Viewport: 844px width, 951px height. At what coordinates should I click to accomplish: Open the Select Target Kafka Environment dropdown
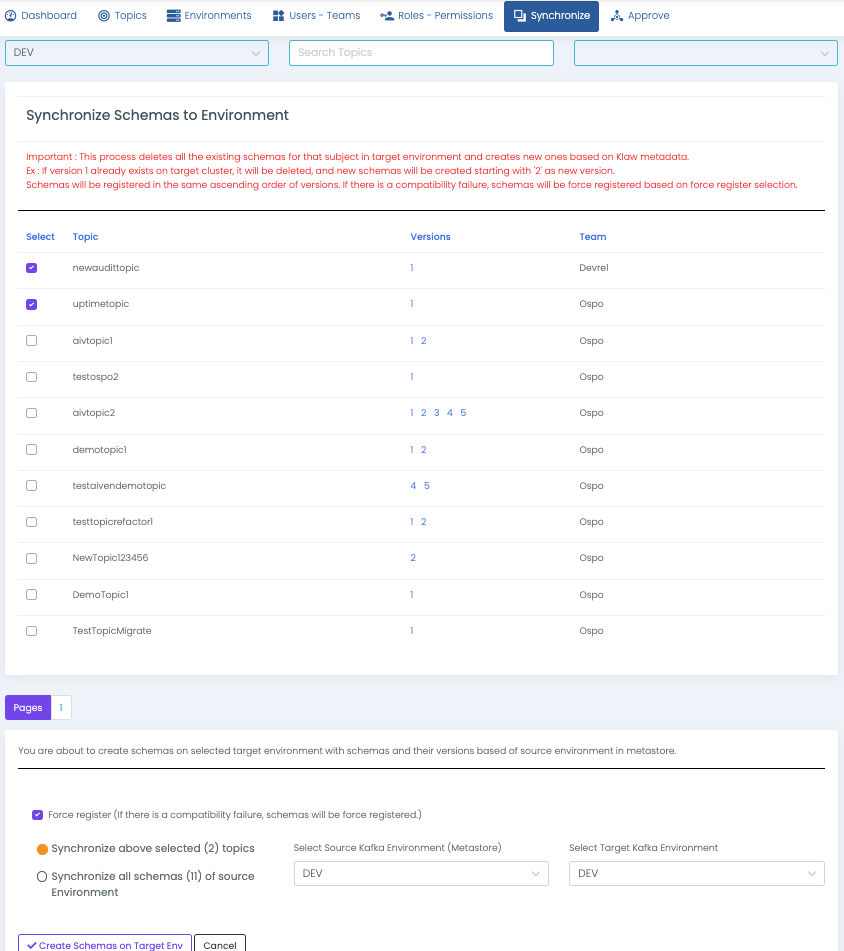pos(696,873)
